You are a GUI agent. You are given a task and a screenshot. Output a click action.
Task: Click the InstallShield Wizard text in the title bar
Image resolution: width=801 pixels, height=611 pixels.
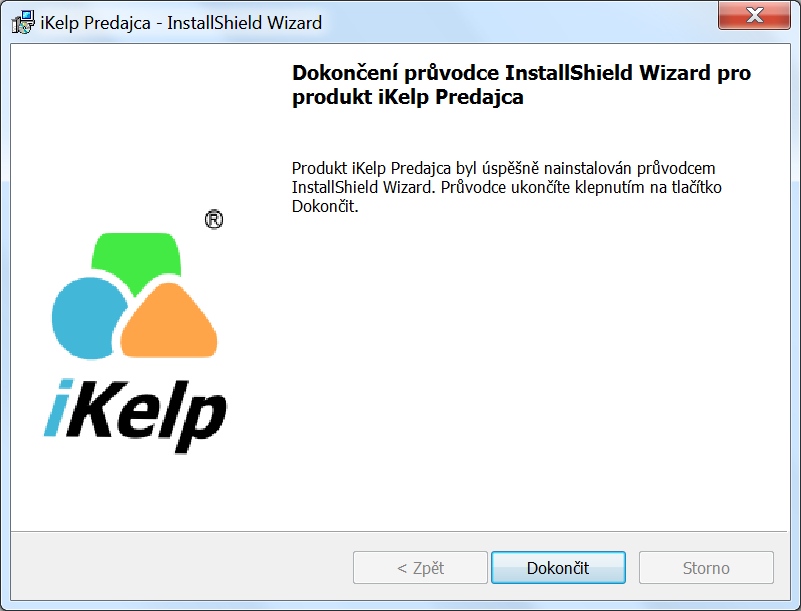[x=244, y=23]
